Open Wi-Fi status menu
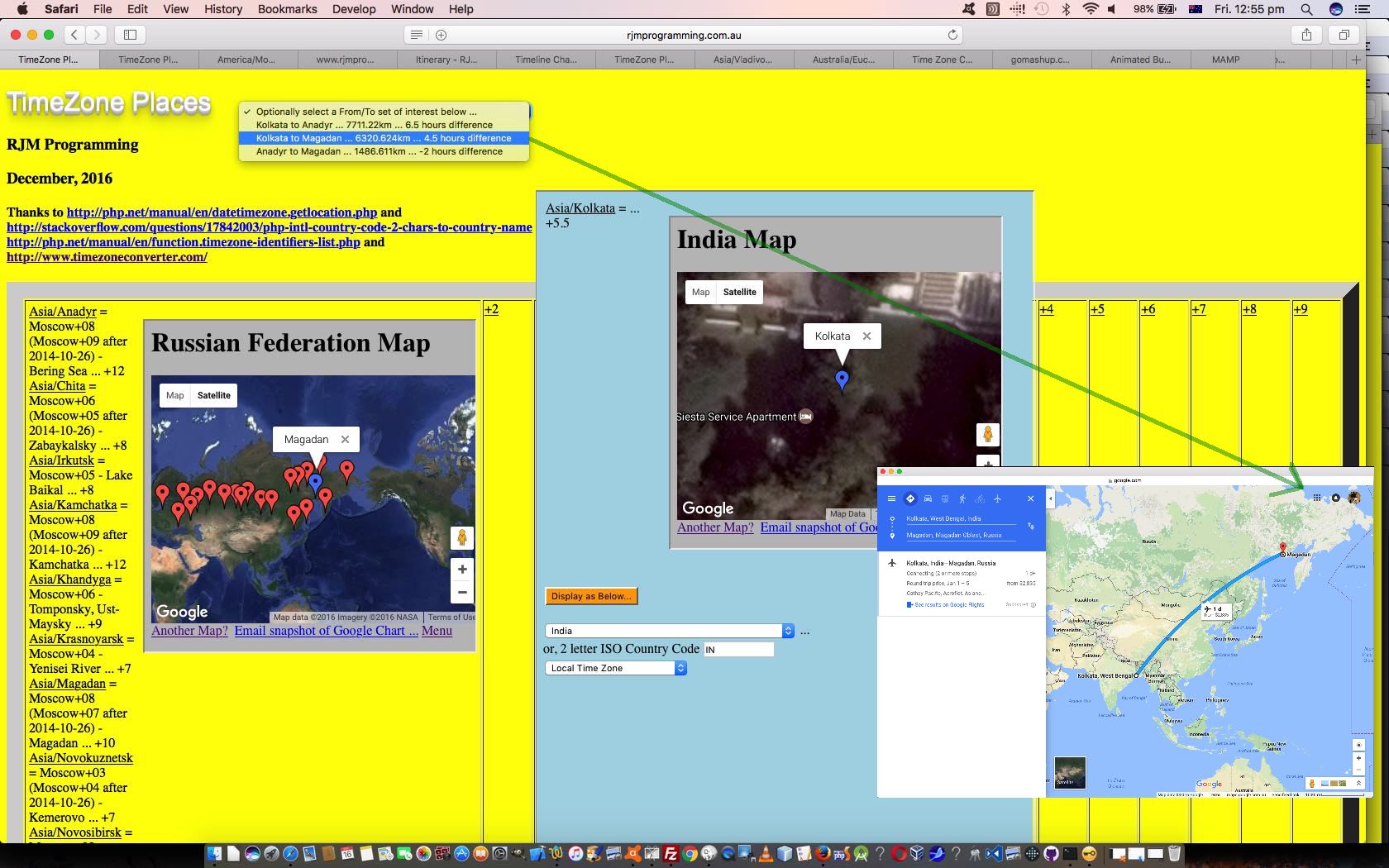This screenshot has width=1389, height=868. [x=1091, y=9]
